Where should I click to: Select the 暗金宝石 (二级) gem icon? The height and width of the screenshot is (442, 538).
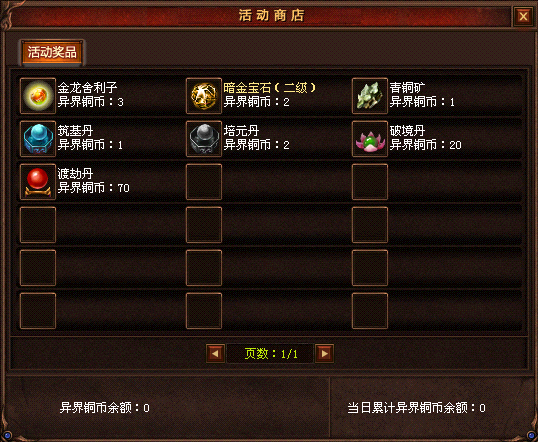(x=204, y=96)
